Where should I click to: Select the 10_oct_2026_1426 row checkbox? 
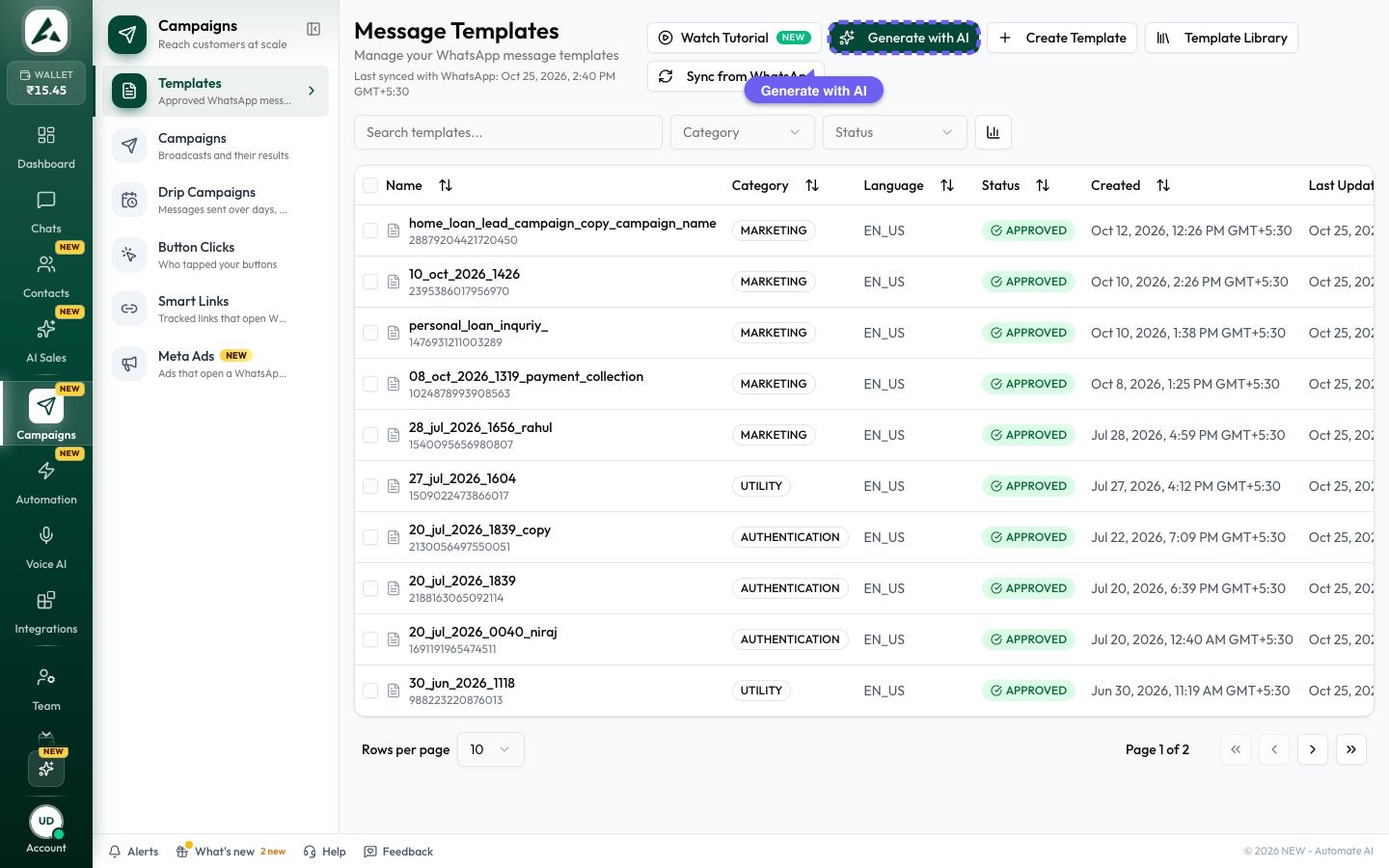pyautogui.click(x=370, y=282)
